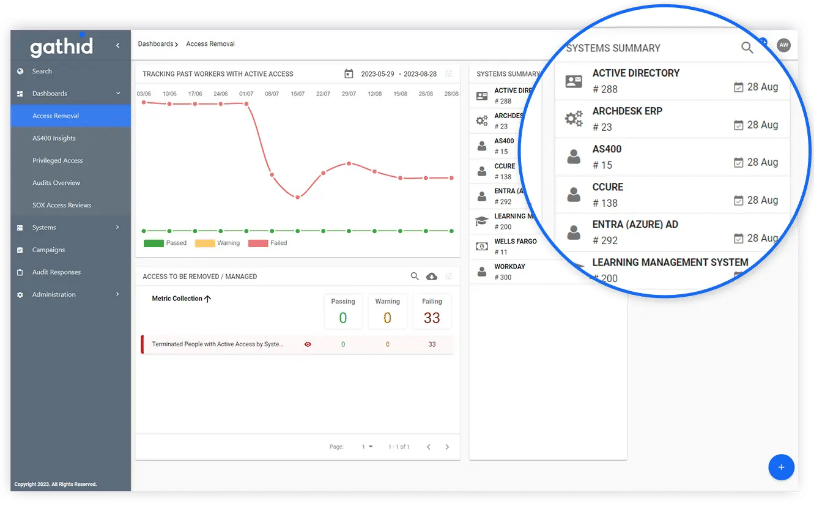Open the AW user avatar menu
The height and width of the screenshot is (520, 814).
[783, 45]
